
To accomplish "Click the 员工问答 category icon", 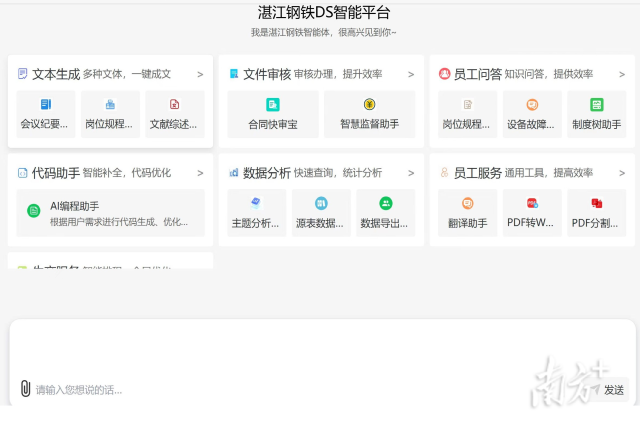I will pyautogui.click(x=444, y=74).
